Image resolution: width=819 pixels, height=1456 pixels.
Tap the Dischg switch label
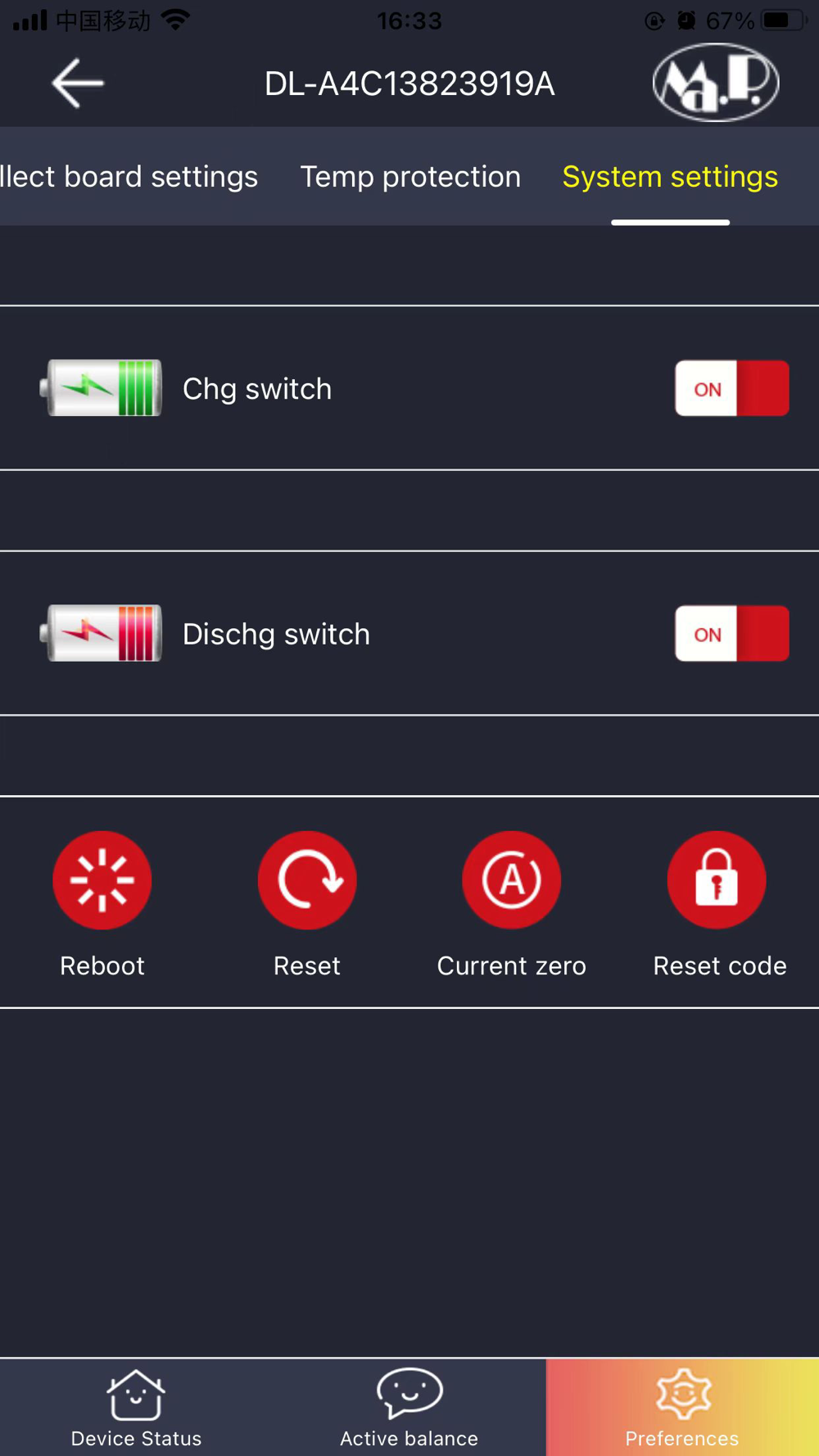[x=276, y=635]
